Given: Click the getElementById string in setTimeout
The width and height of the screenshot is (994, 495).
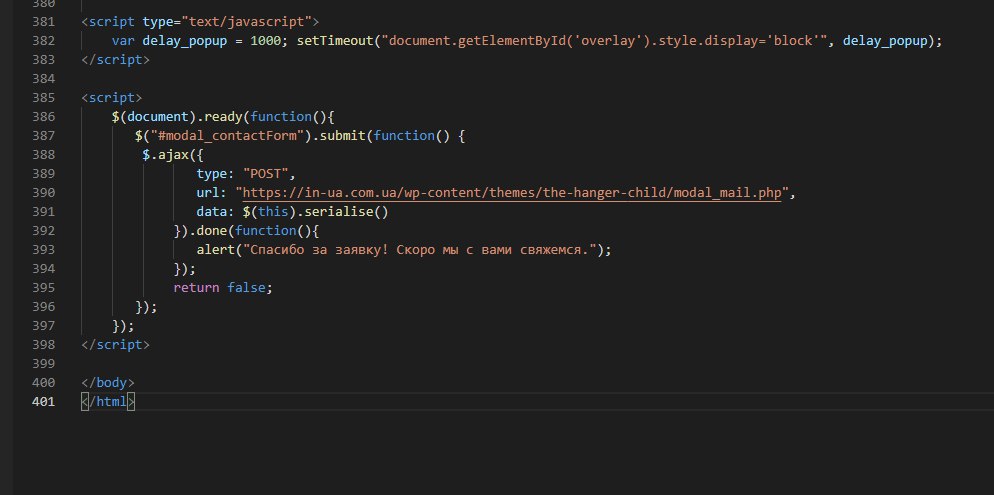Looking at the screenshot, I should coord(604,41).
